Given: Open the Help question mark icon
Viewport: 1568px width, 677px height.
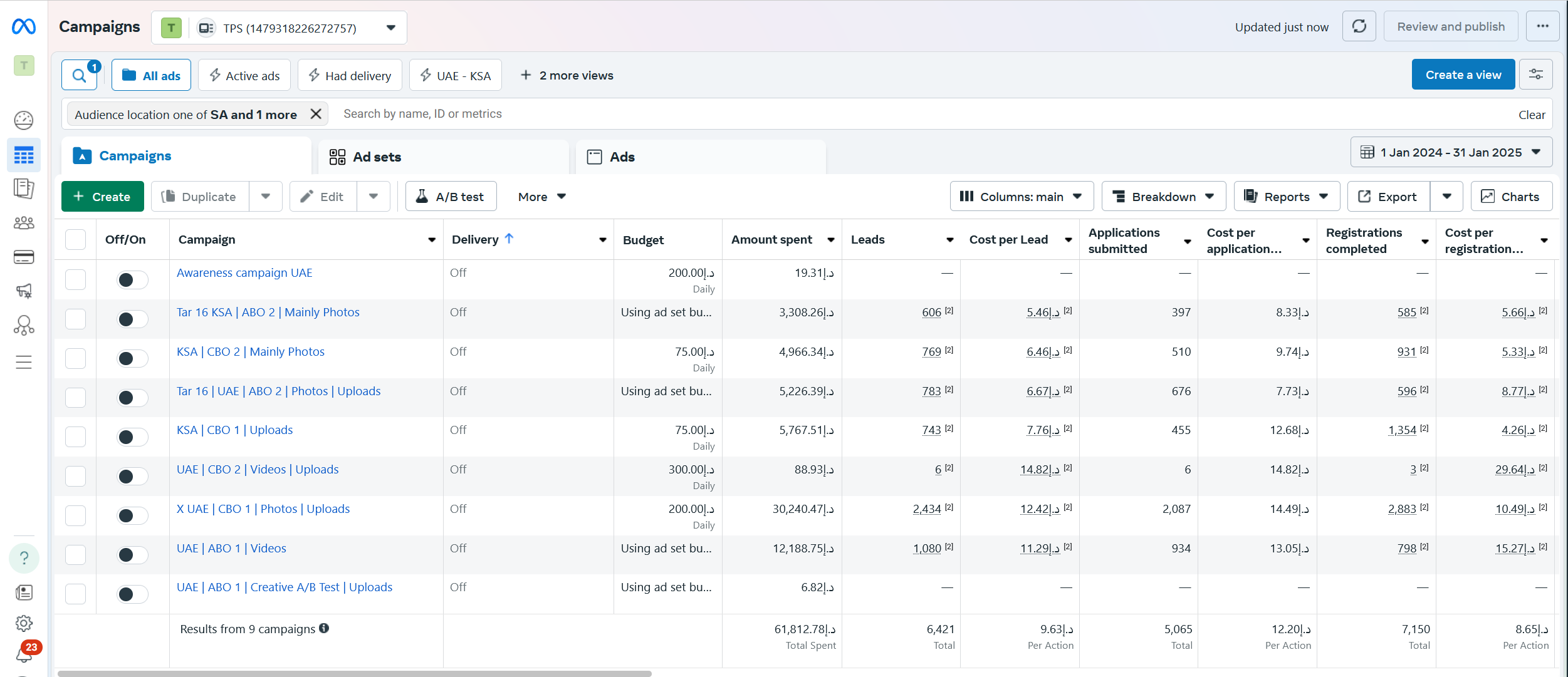Looking at the screenshot, I should (24, 558).
